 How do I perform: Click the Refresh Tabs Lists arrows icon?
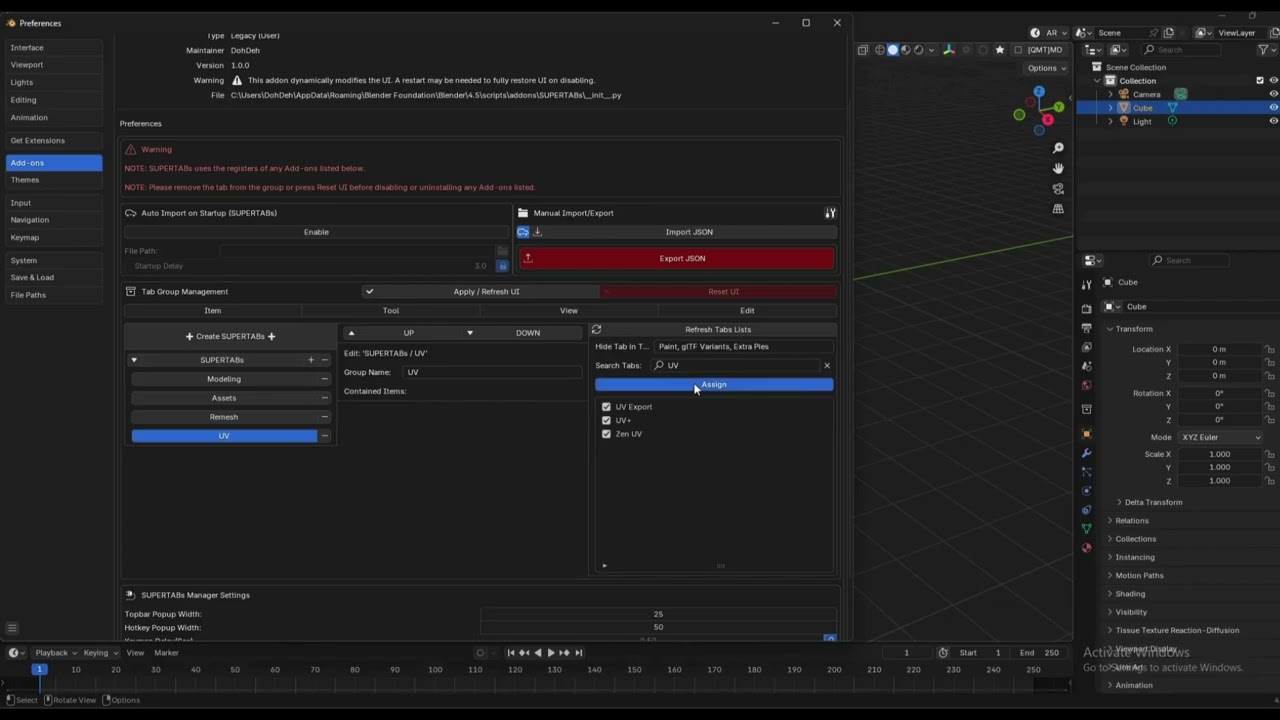tap(596, 329)
